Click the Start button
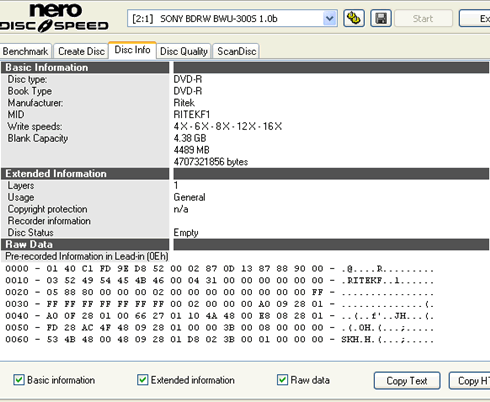Viewport: 490px width, 402px height. click(423, 18)
